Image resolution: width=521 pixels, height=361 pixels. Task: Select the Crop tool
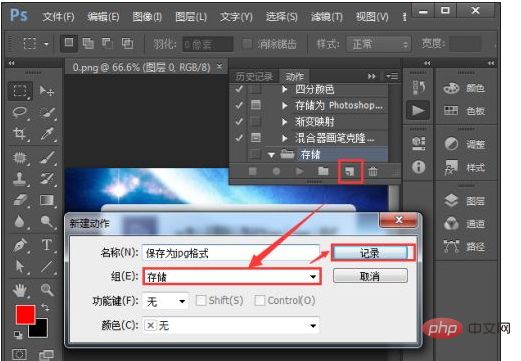[20, 134]
